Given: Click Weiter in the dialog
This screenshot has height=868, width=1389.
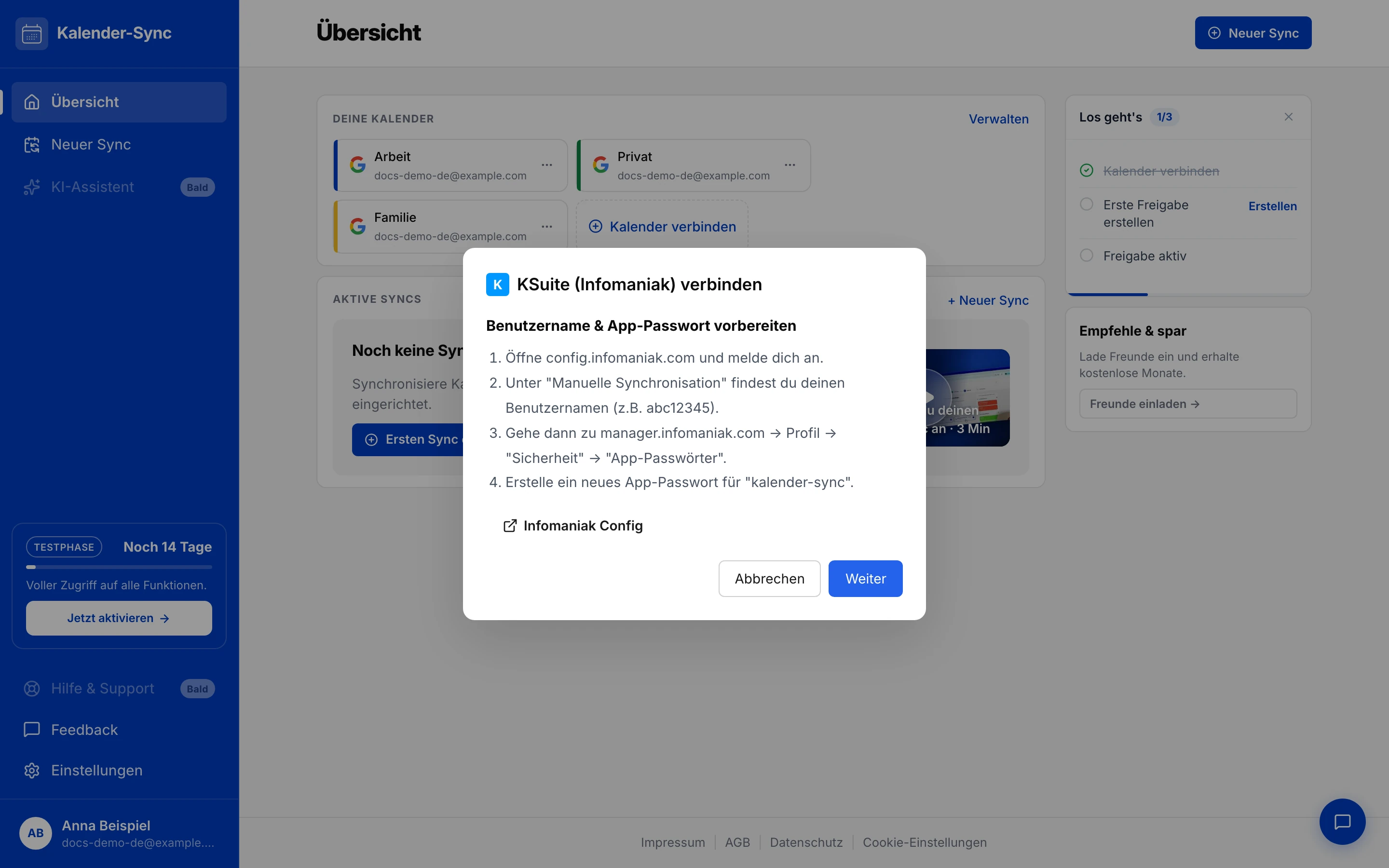Looking at the screenshot, I should pos(865,579).
